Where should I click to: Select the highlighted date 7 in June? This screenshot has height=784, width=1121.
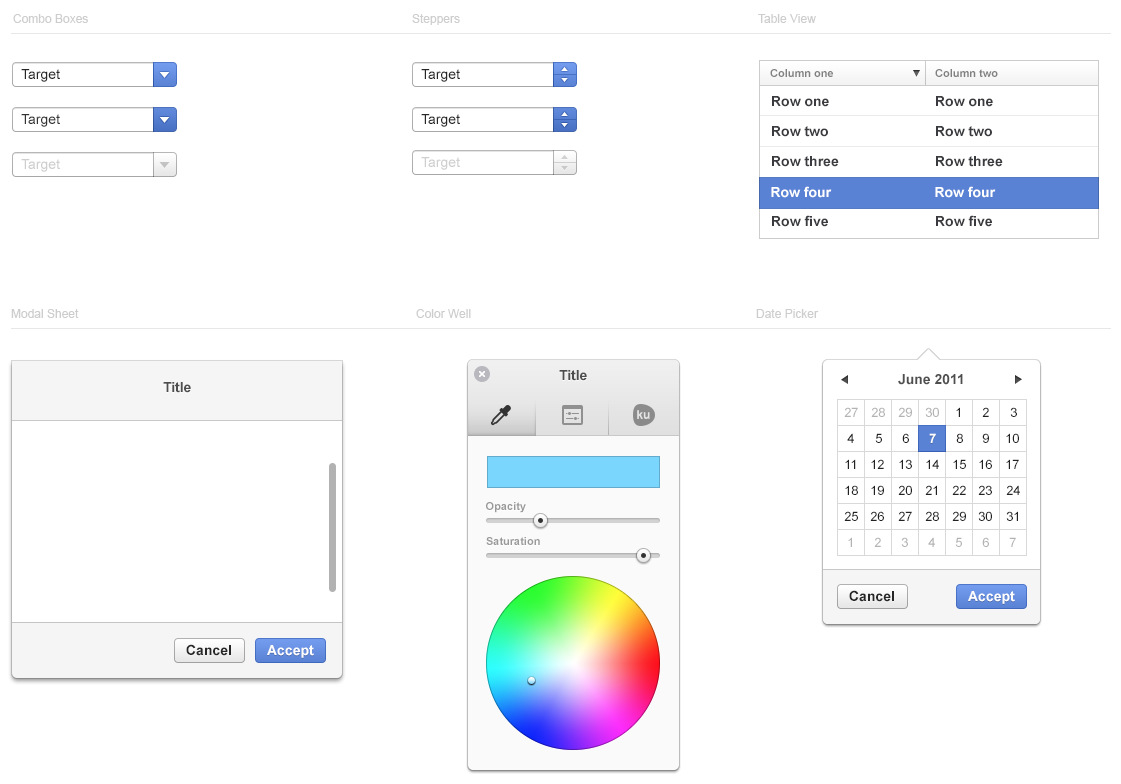932,439
